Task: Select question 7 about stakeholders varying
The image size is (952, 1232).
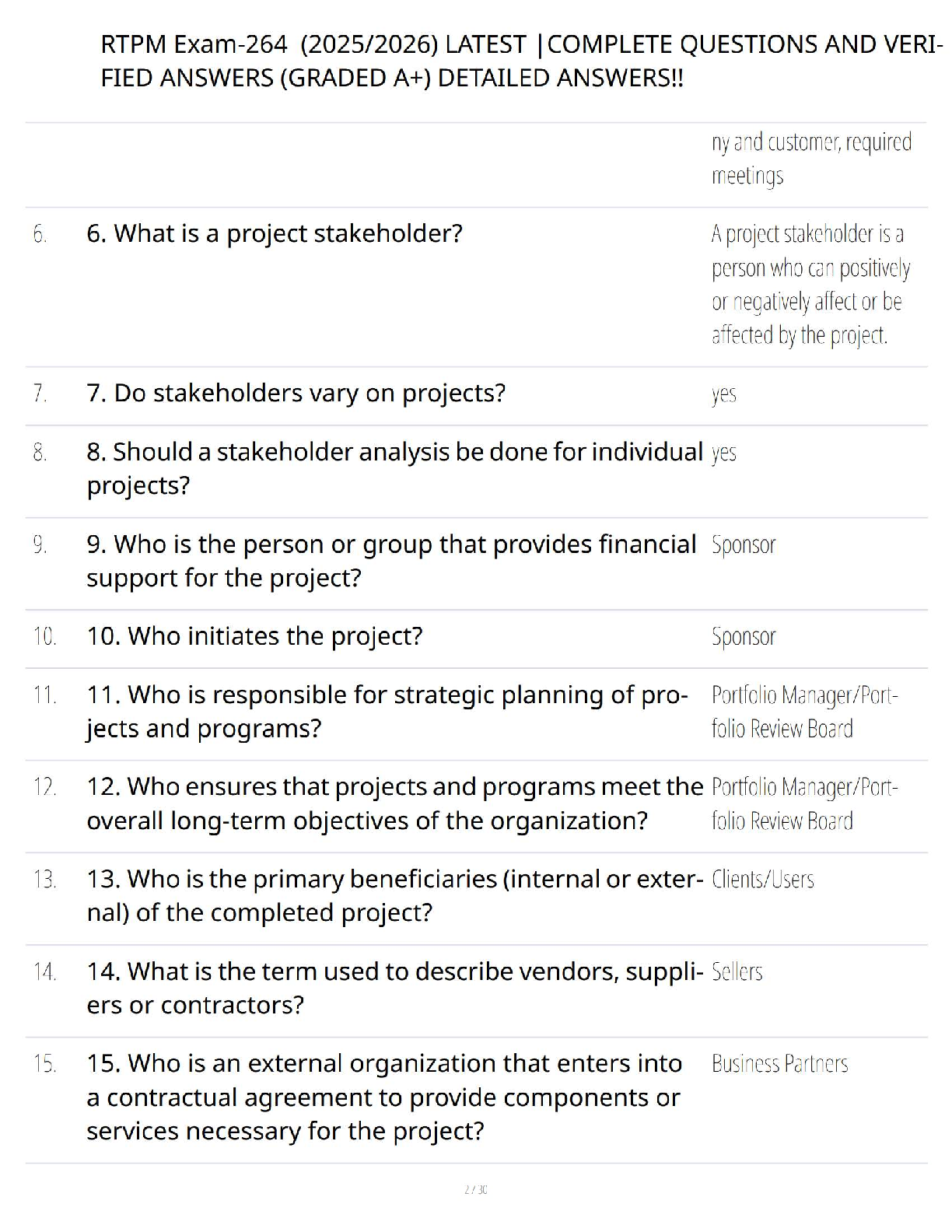Action: [296, 393]
